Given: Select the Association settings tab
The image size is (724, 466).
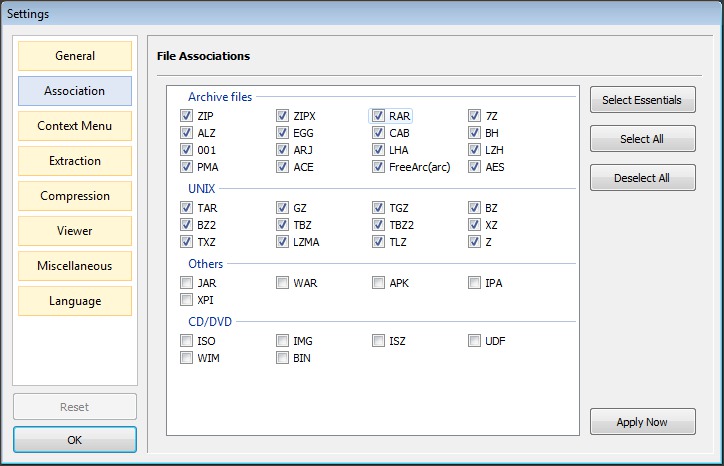Looking at the screenshot, I should point(75,91).
